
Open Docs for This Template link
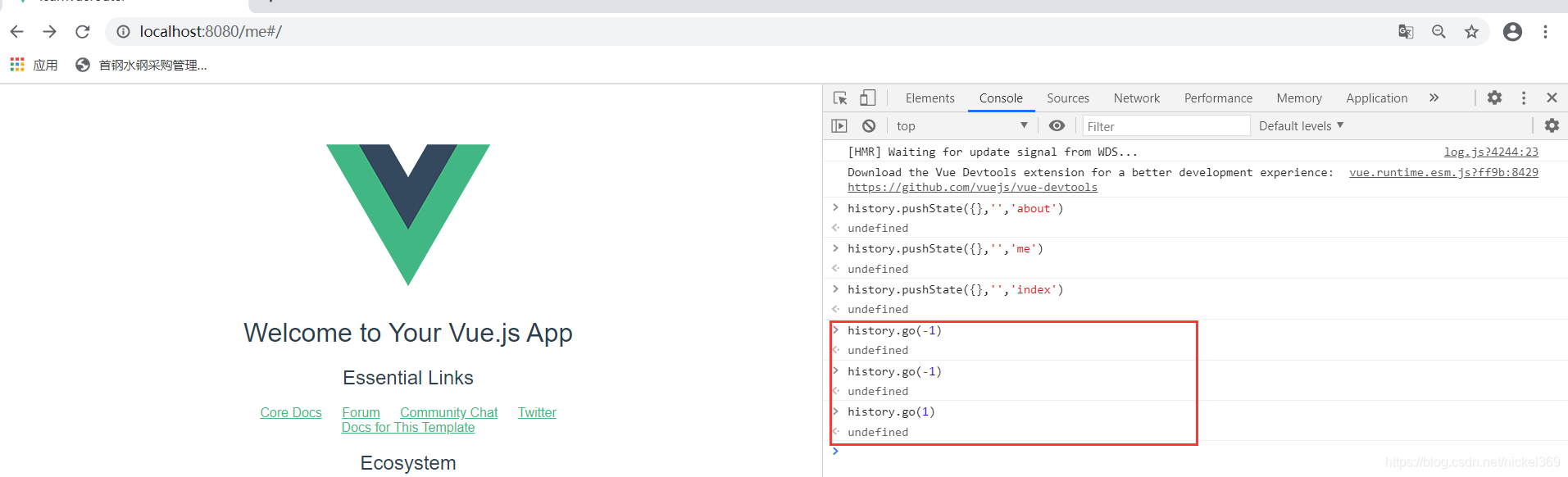tap(408, 427)
